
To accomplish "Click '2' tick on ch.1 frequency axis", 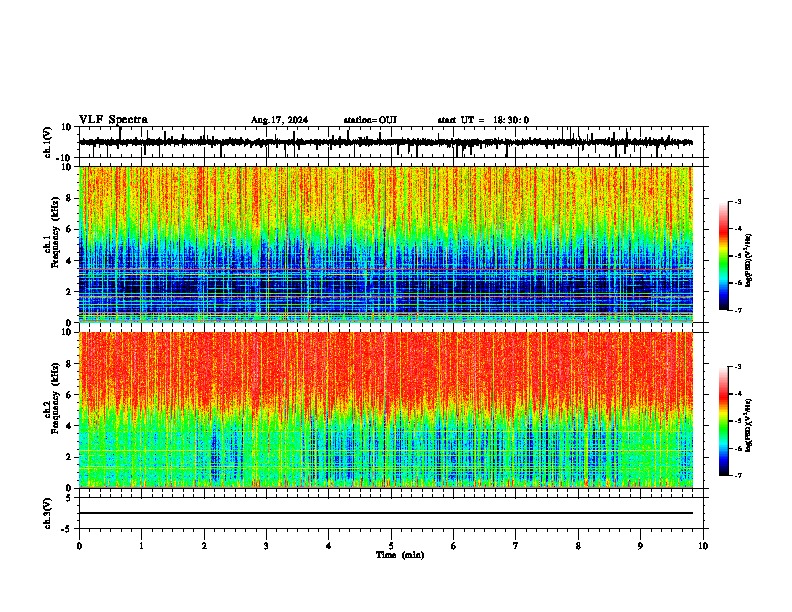I will point(69,292).
